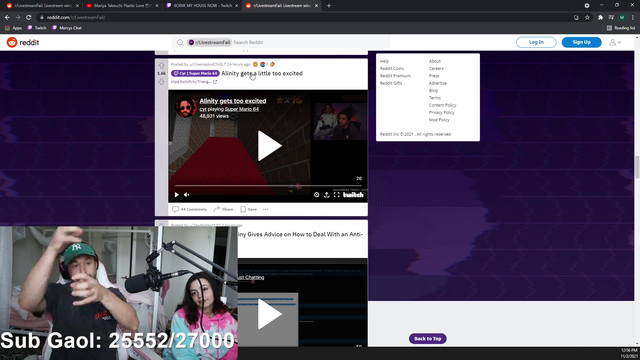Image resolution: width=640 pixels, height=360 pixels.
Task: Open the clip settings gear icon
Action: pyautogui.click(x=316, y=195)
